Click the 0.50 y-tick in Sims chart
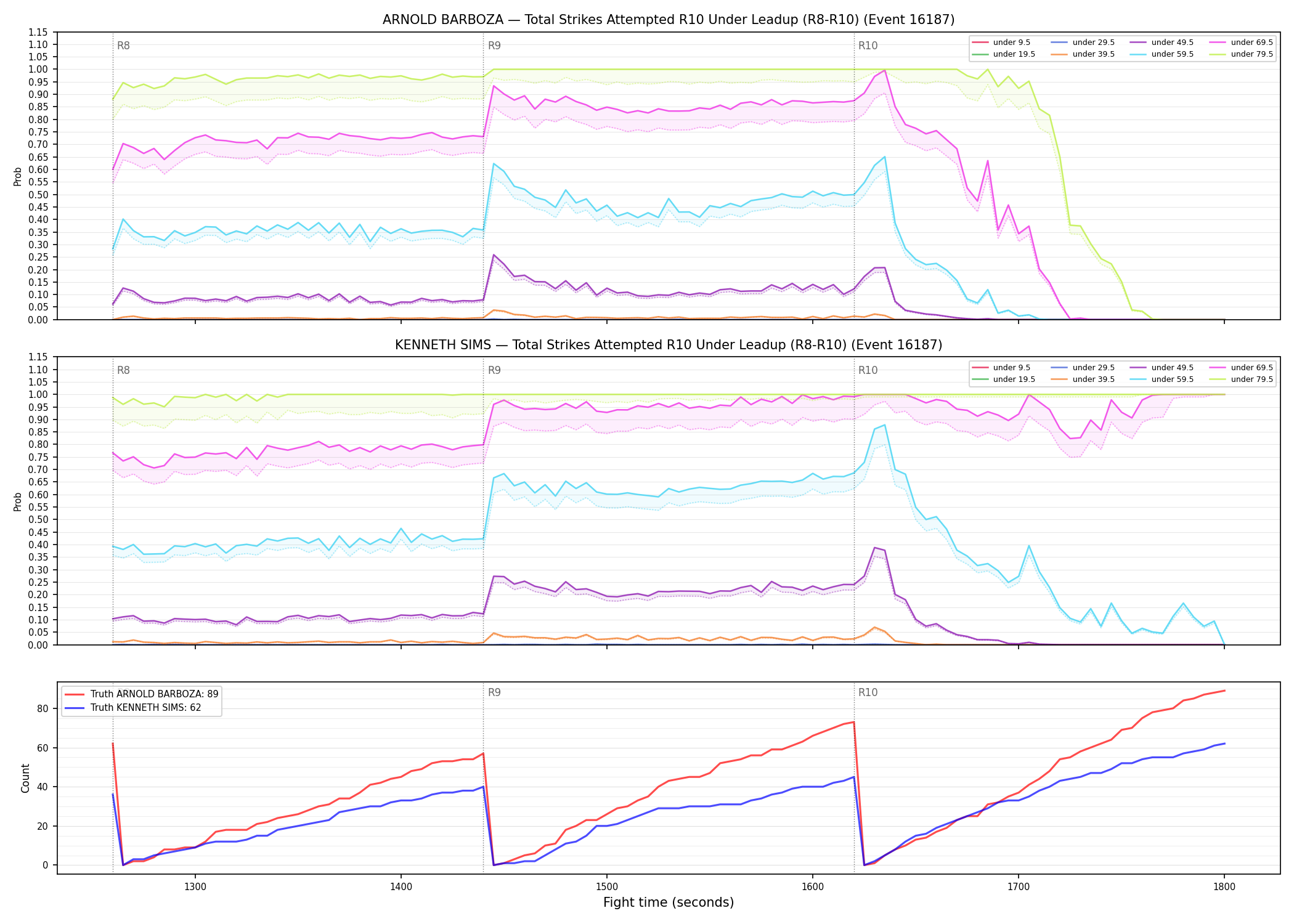 point(38,520)
